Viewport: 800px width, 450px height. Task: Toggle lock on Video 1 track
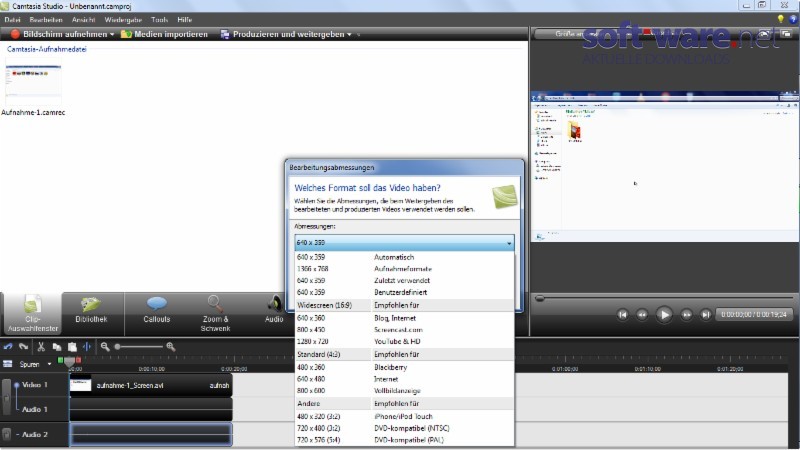(x=7, y=398)
